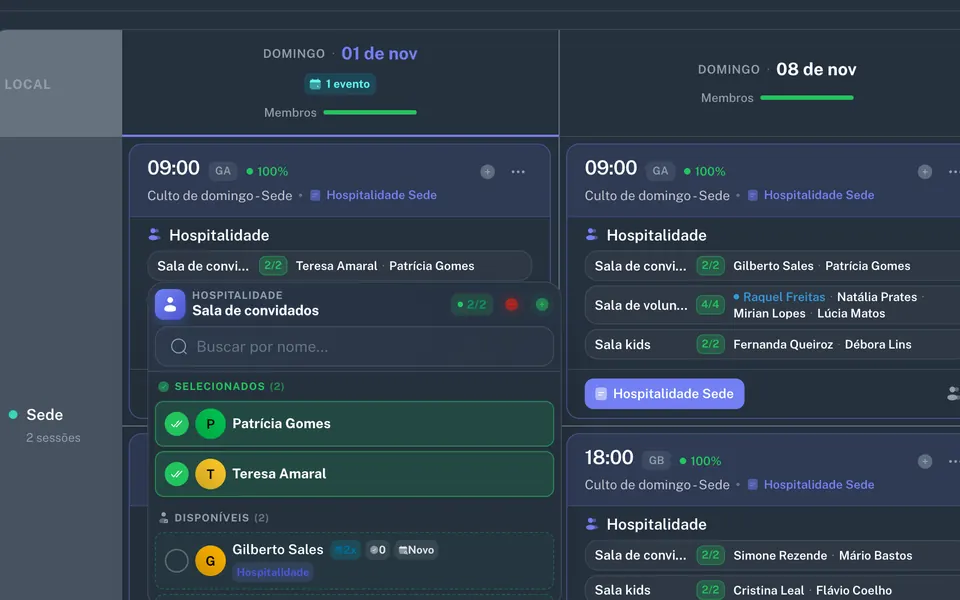The width and height of the screenshot is (960, 600).
Task: Click Mirian Lopes name
Action: 769,313
